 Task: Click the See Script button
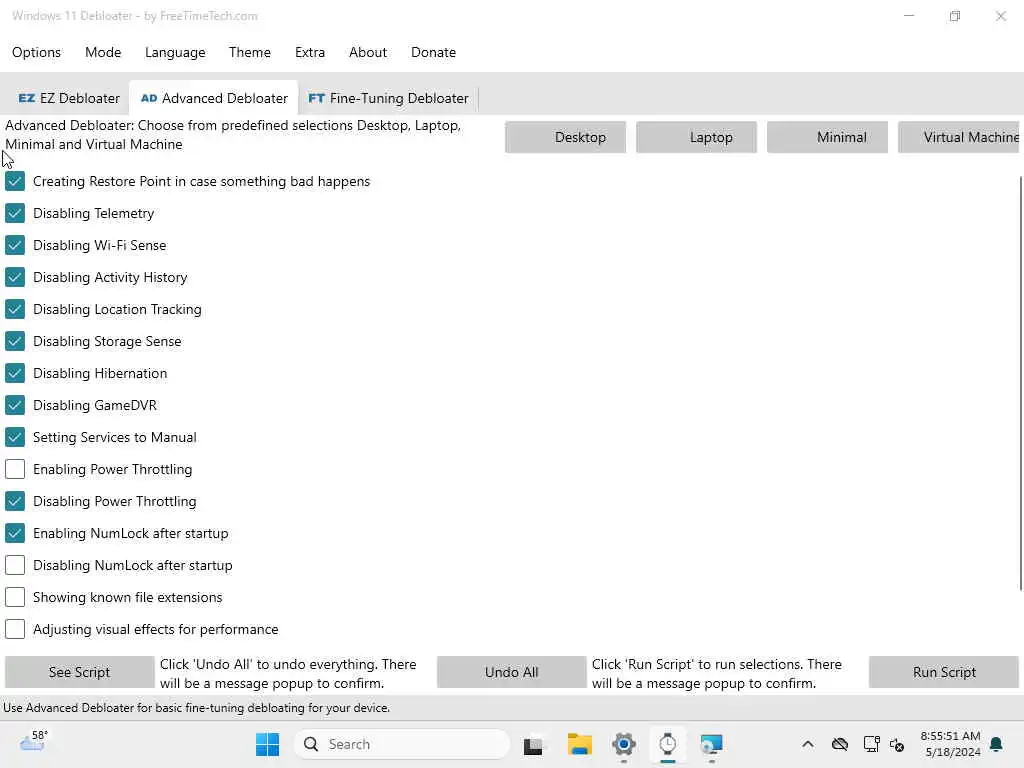tap(80, 672)
